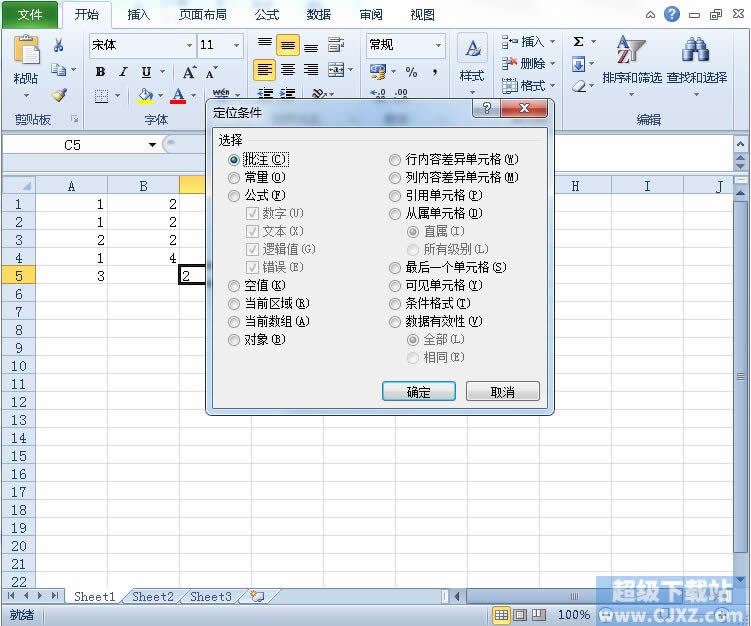Image resolution: width=751 pixels, height=626 pixels.
Task: Align text to bottom
Action: (311, 46)
